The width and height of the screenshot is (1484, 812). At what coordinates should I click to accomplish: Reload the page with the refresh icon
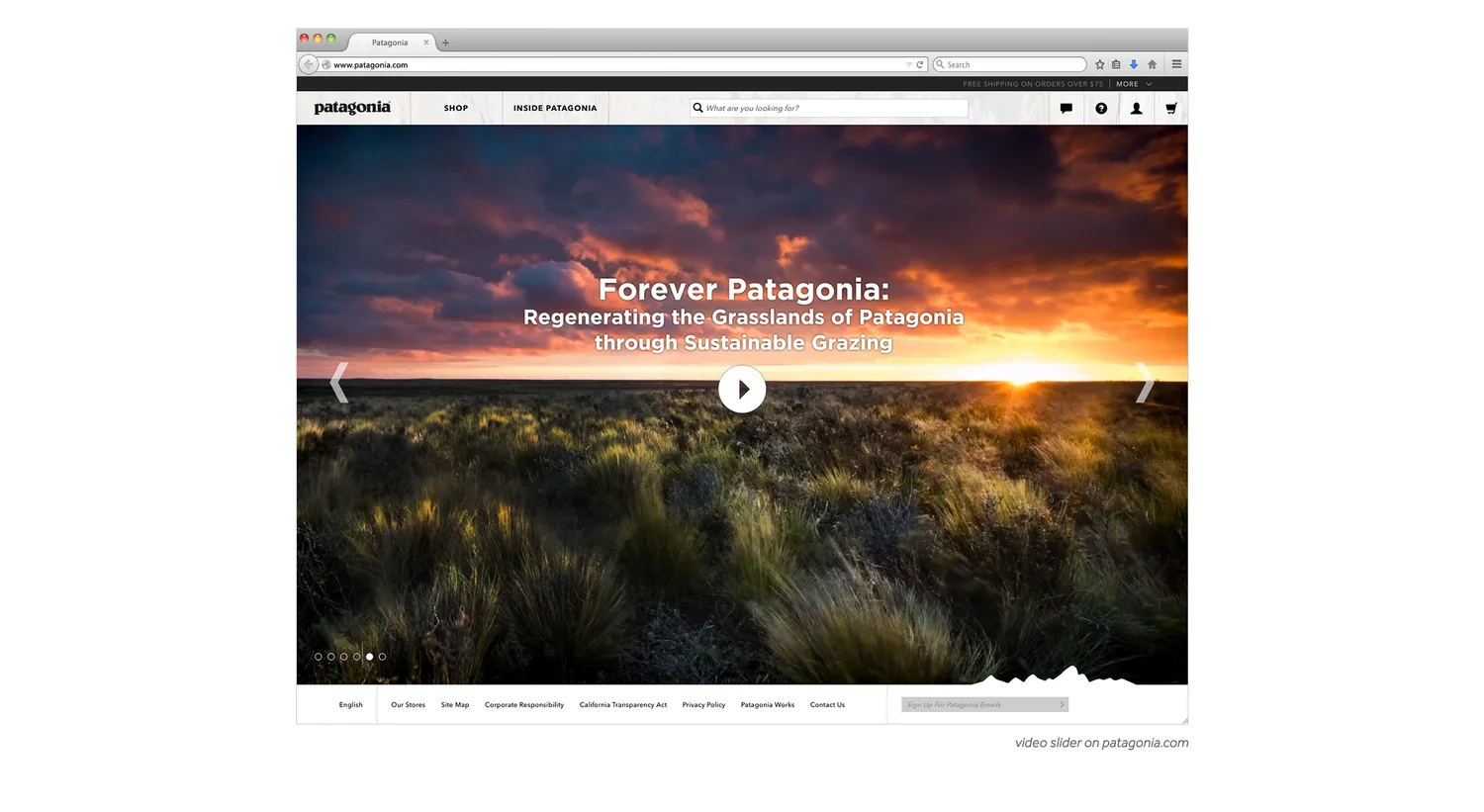pos(920,64)
